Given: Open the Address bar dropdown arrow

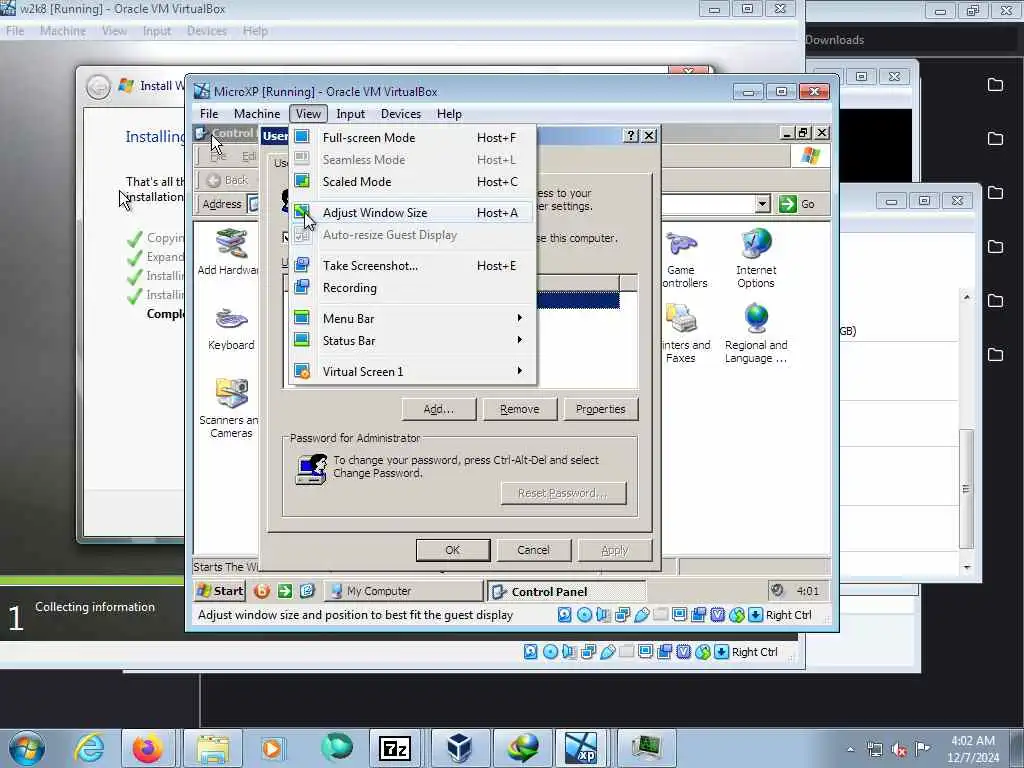Looking at the screenshot, I should coord(762,204).
